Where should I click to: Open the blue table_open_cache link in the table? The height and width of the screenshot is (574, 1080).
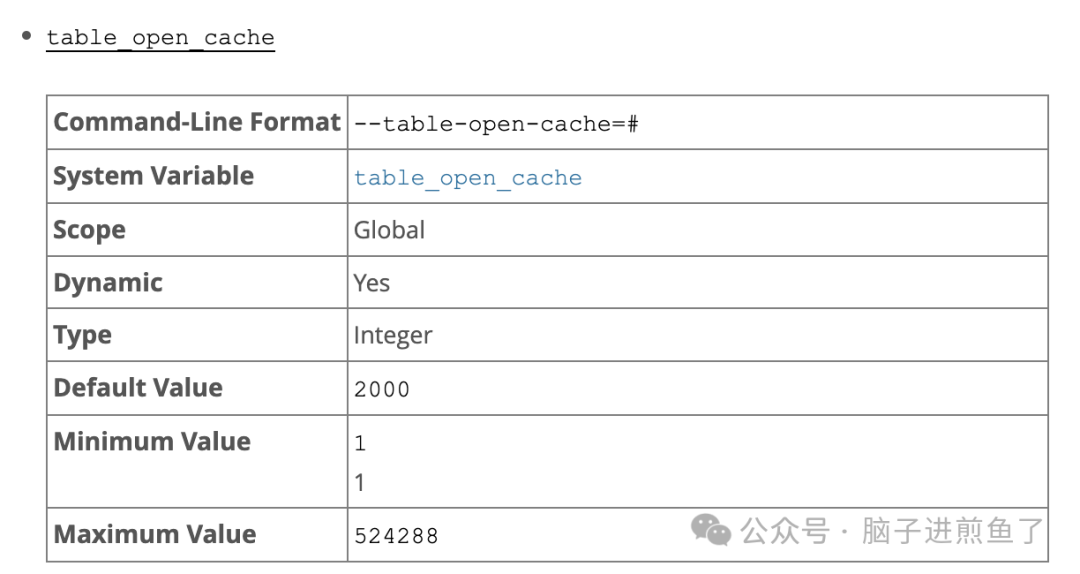(467, 178)
